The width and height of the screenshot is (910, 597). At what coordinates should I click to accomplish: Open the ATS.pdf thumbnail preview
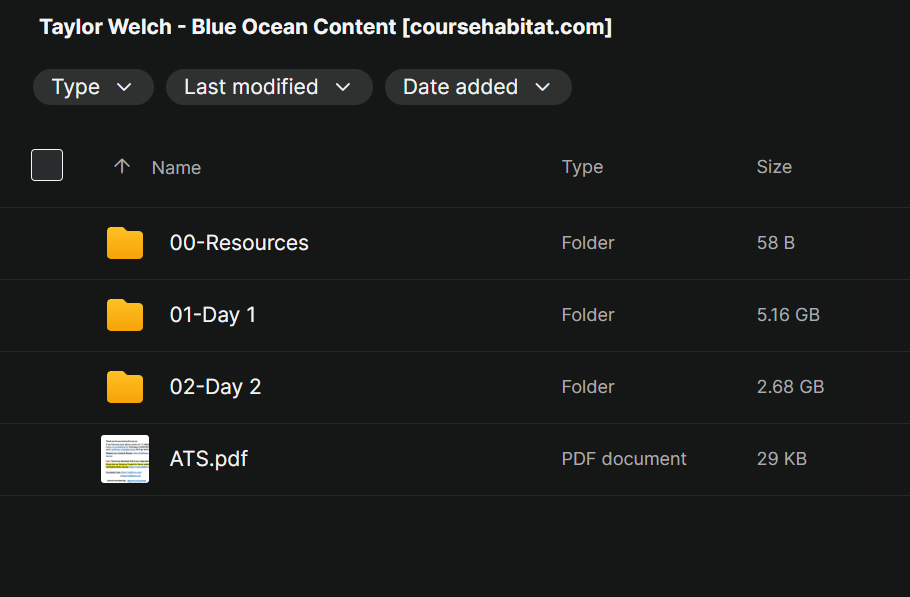[x=125, y=459]
